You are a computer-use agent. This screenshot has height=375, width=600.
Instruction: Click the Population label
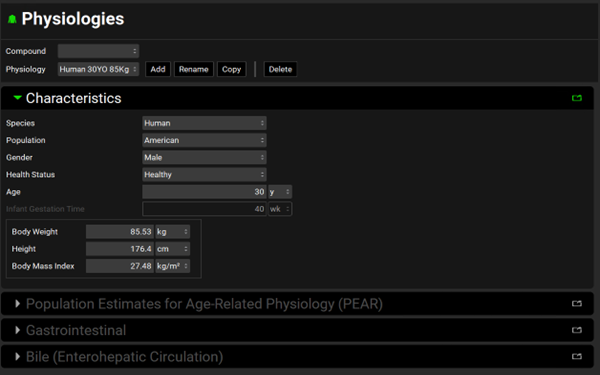coord(26,140)
